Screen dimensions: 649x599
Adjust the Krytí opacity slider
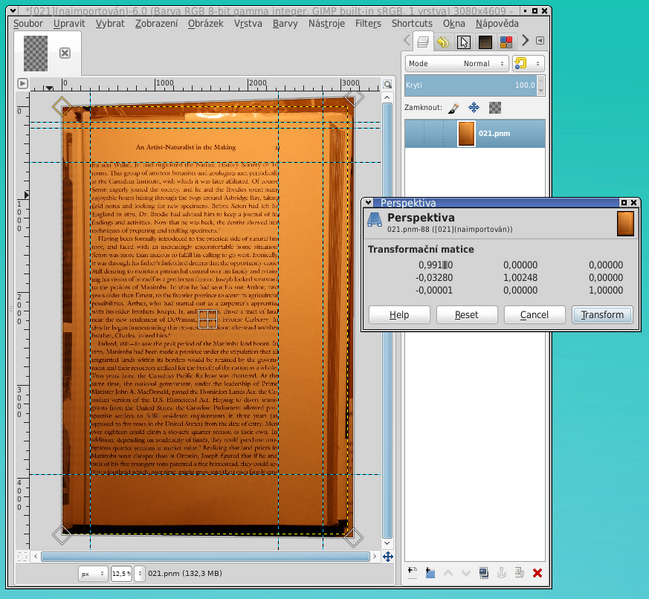tap(471, 85)
